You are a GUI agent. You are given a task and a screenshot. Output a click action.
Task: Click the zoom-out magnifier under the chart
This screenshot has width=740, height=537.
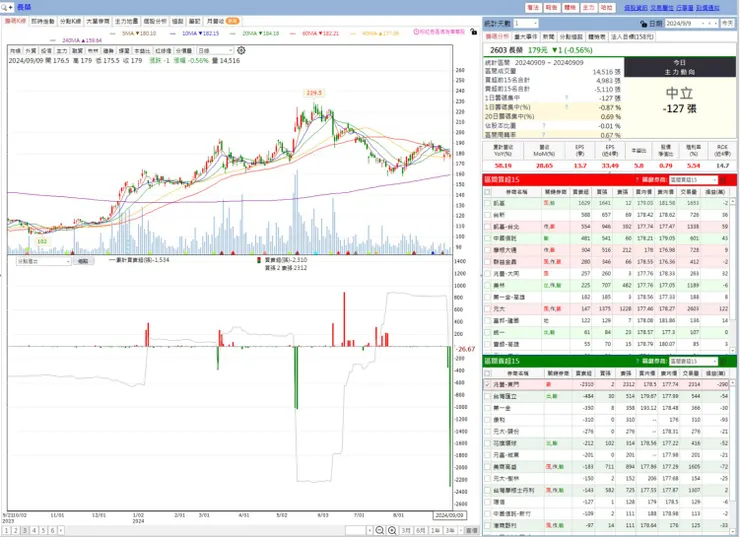point(379,530)
